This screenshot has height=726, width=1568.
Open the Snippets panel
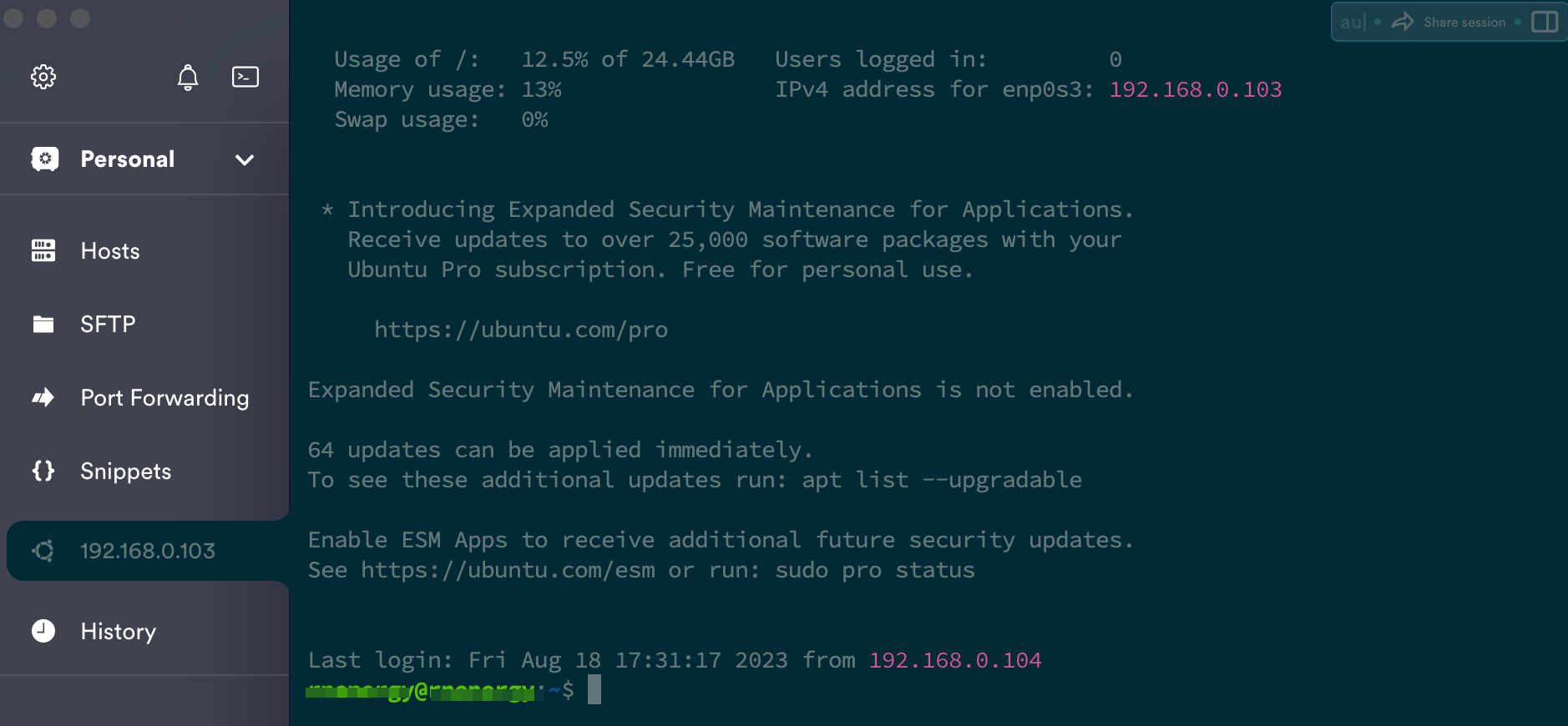[x=125, y=471]
